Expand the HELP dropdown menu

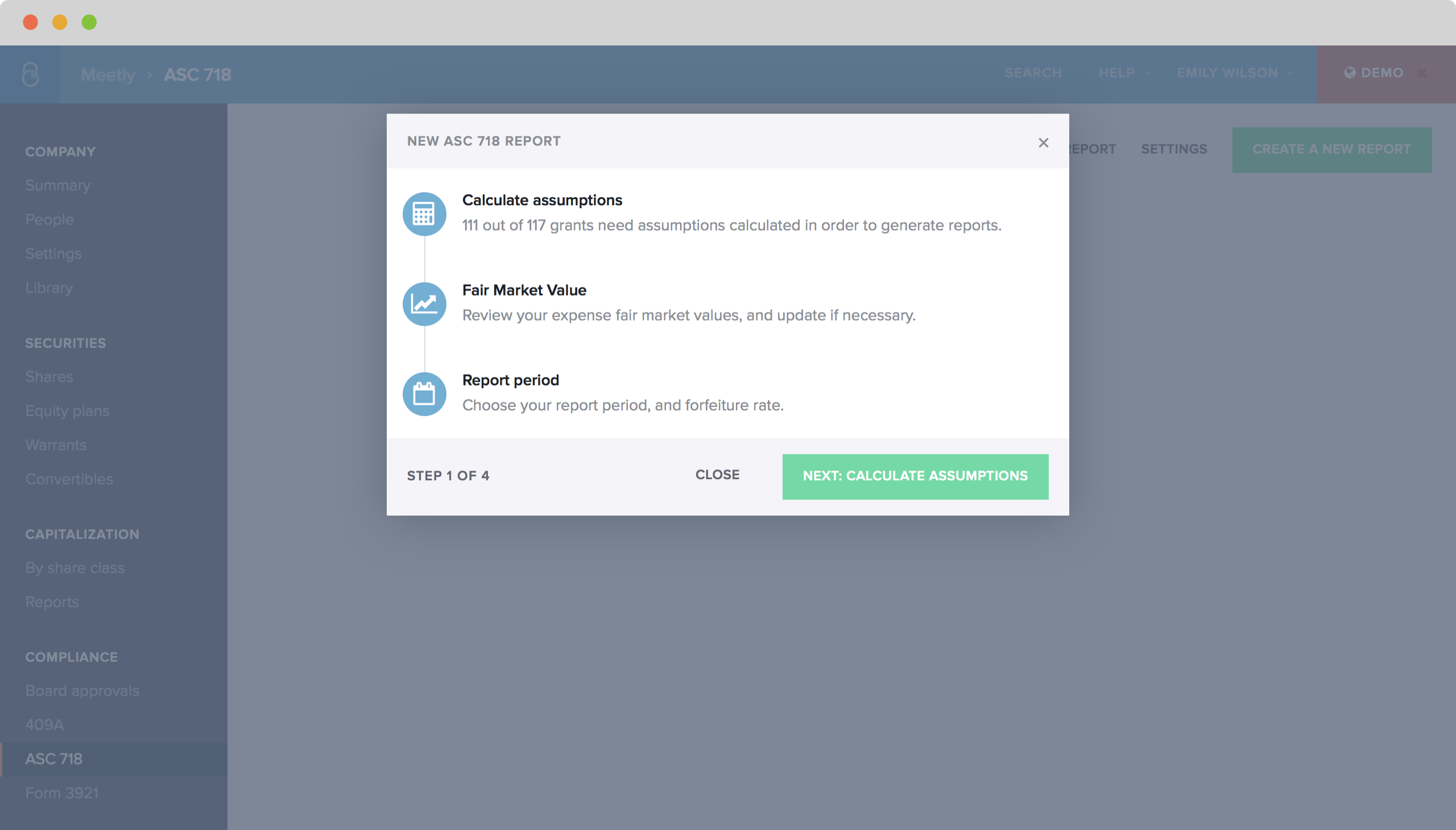pos(1123,73)
